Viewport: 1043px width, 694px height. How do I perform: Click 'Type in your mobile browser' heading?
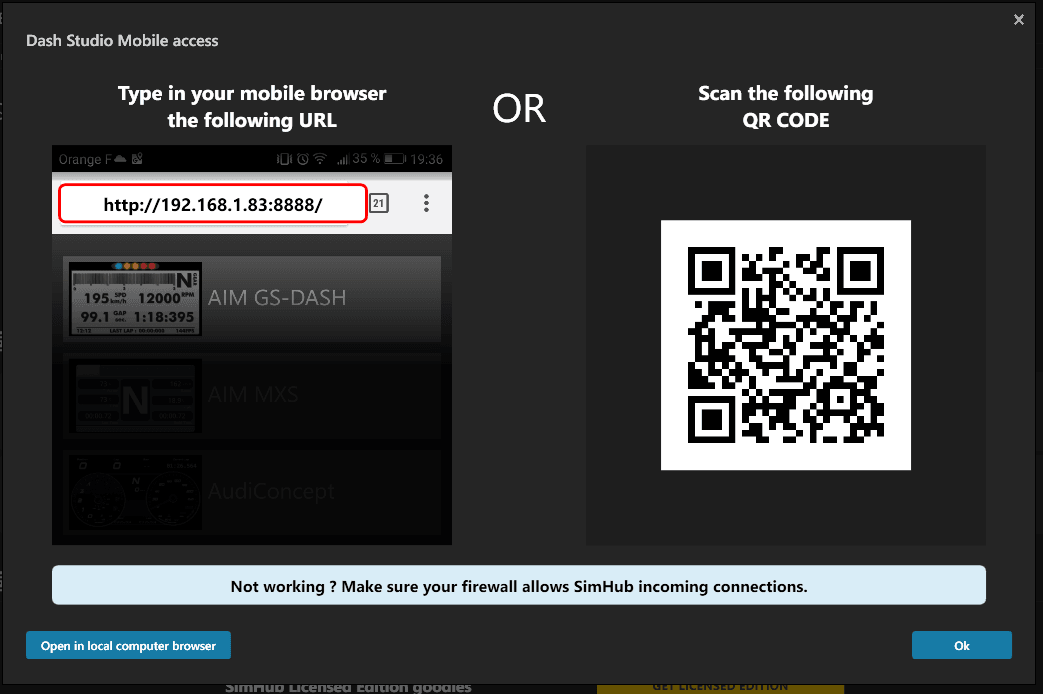click(x=252, y=106)
